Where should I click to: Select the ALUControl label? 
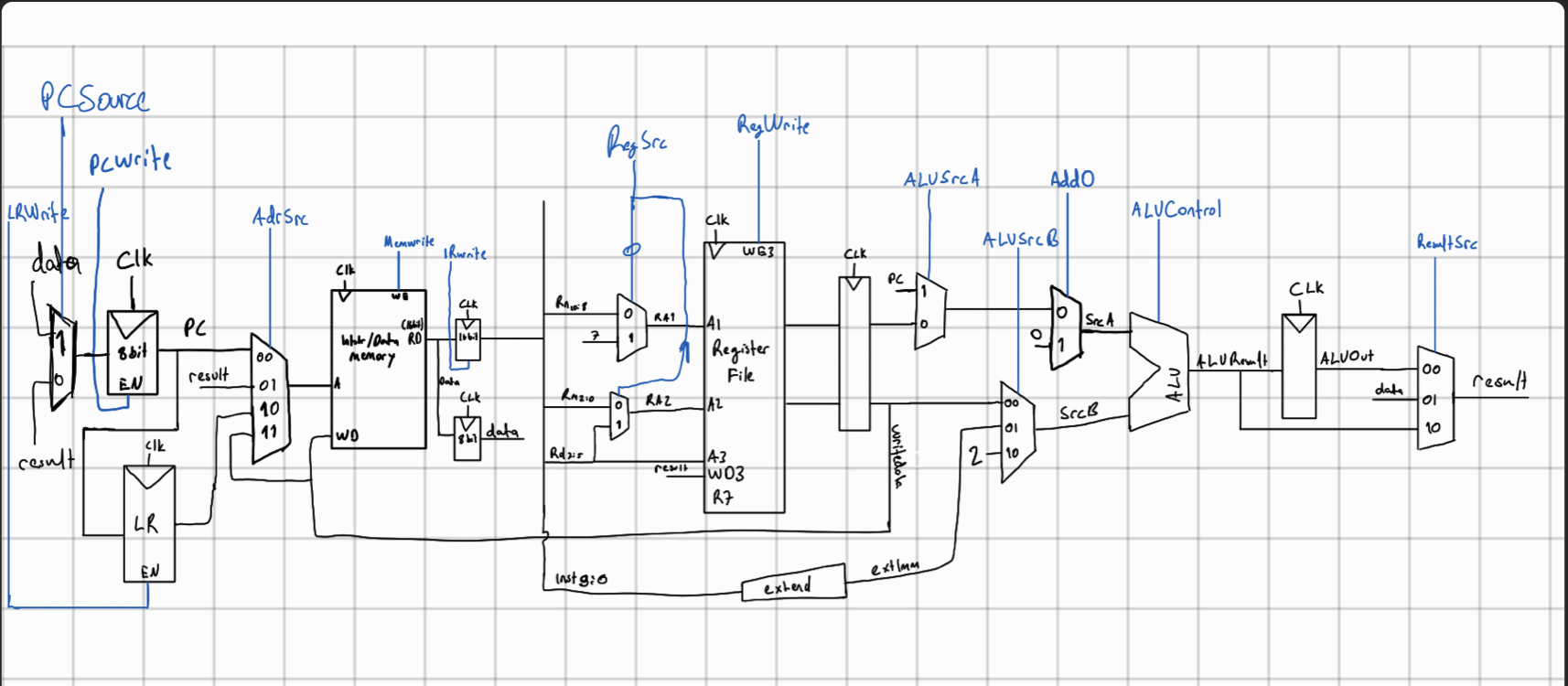[1176, 209]
